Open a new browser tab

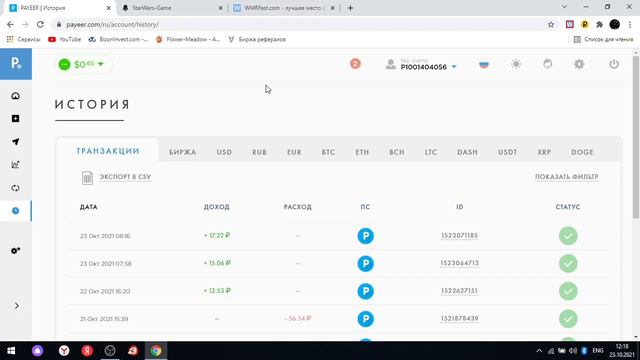pos(350,8)
